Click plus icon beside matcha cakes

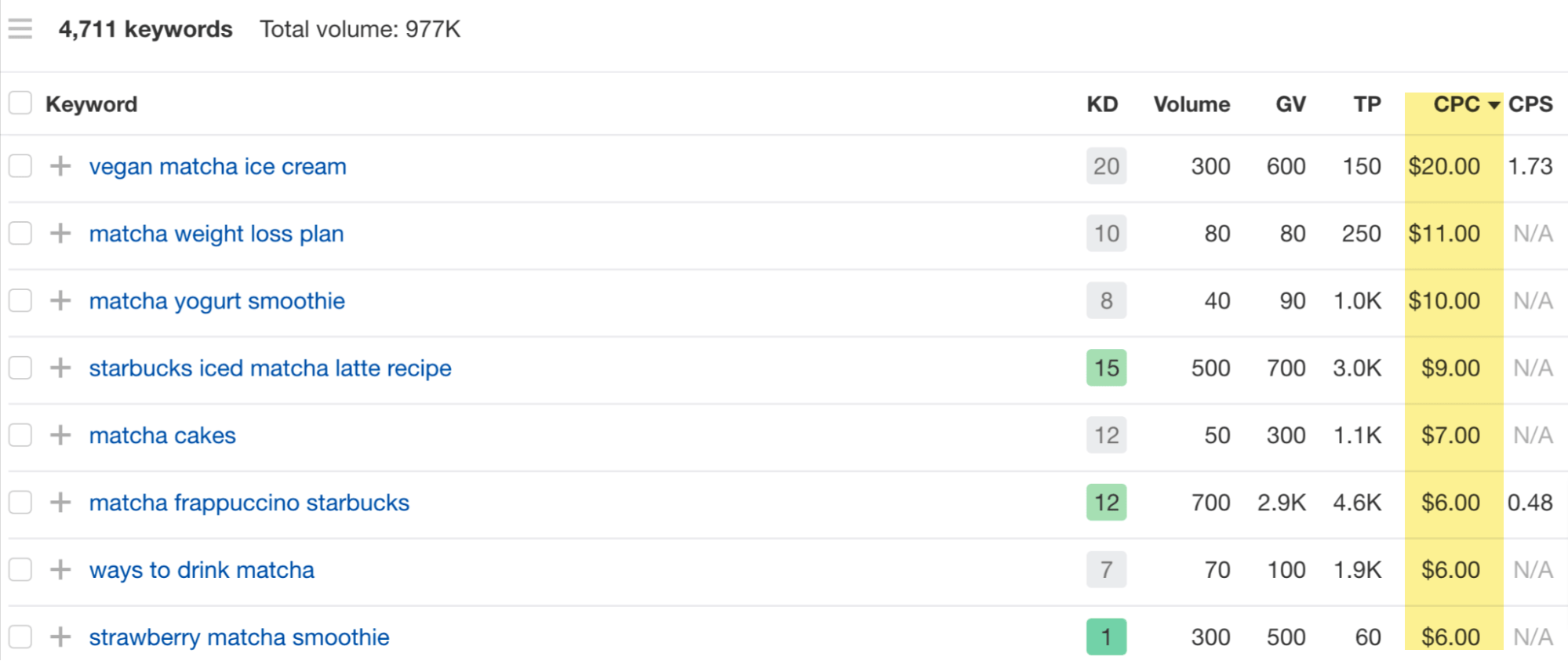[x=60, y=435]
